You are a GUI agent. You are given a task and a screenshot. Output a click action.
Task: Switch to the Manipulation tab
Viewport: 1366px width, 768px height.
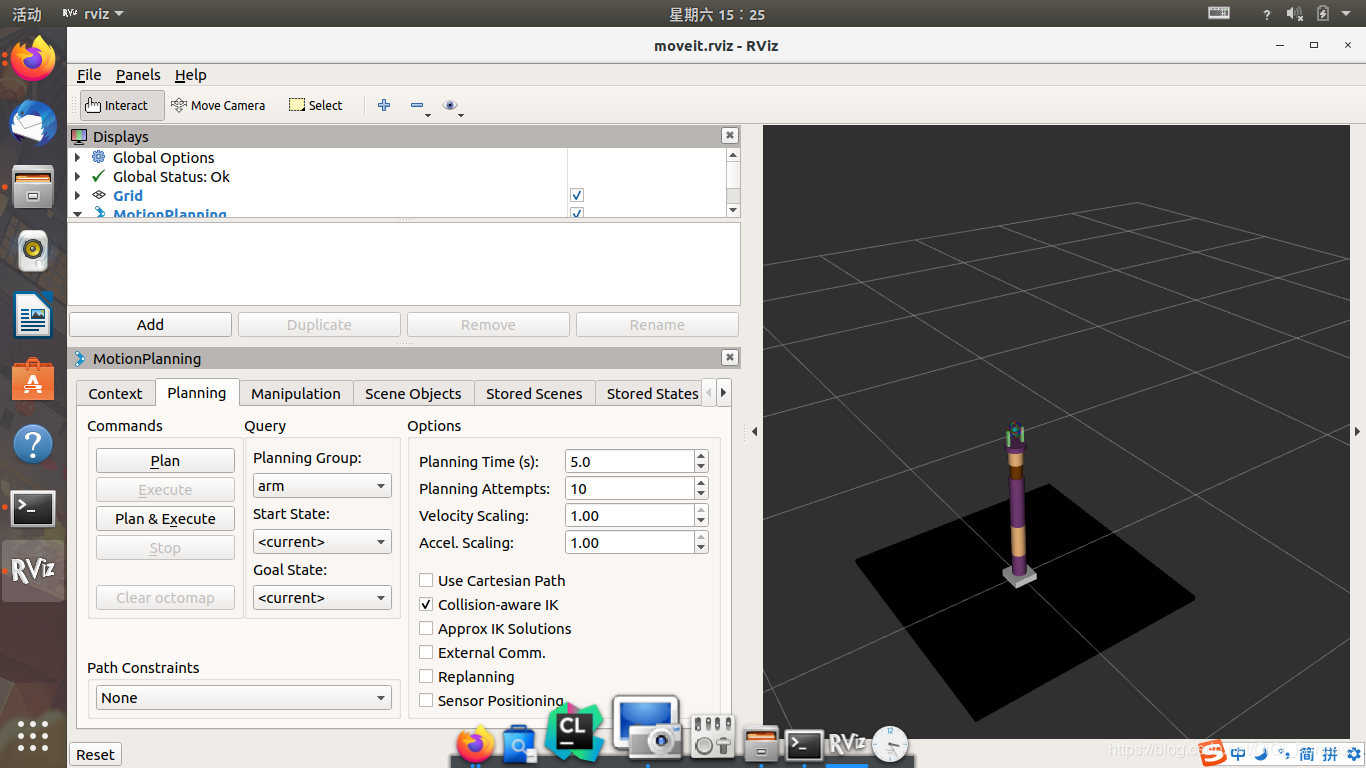[296, 394]
